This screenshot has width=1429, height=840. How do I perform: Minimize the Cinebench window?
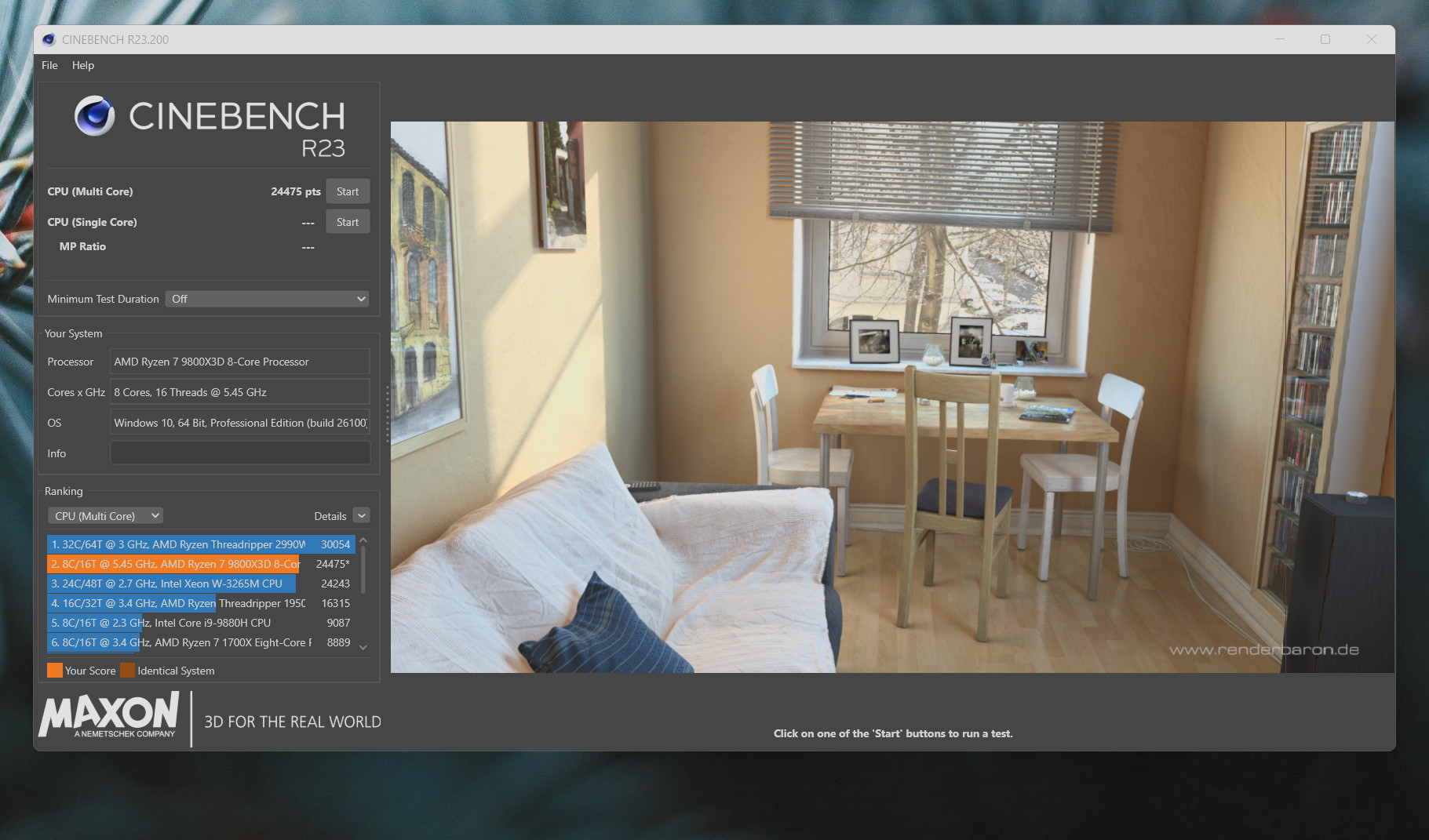[x=1280, y=39]
